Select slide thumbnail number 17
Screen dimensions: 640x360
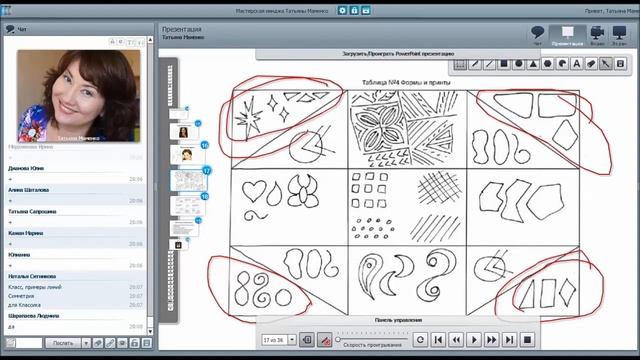(188, 180)
